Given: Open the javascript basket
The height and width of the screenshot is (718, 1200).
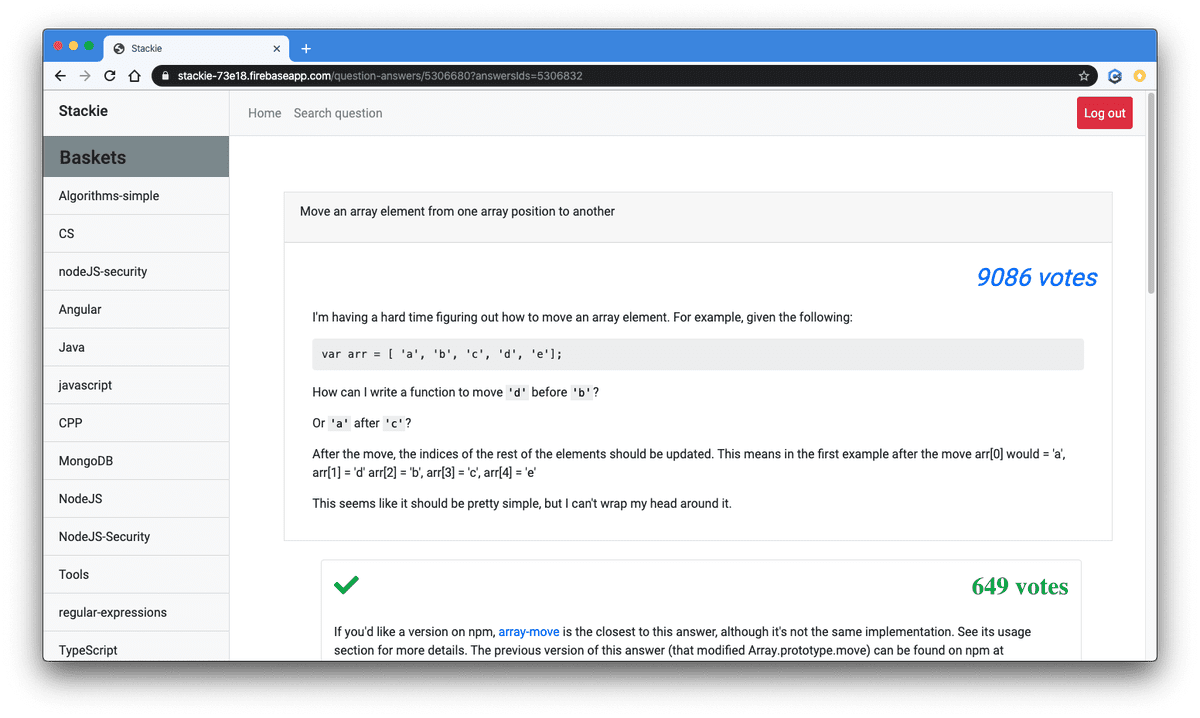Looking at the screenshot, I should (85, 385).
